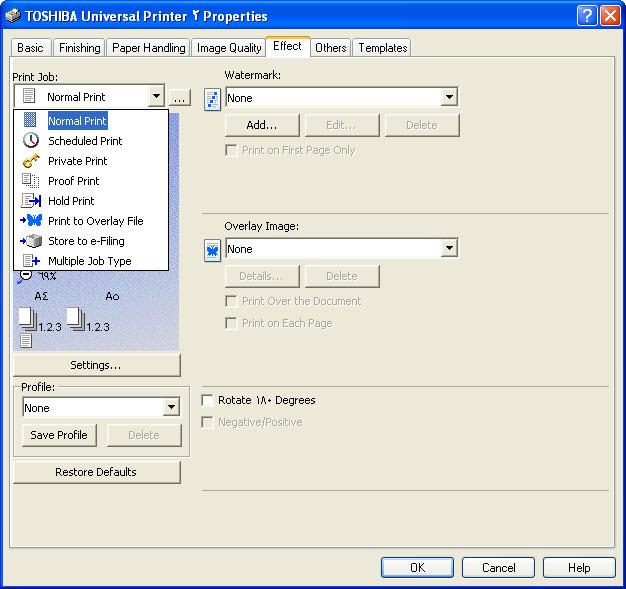Click the watermark Edit... button

(342, 125)
